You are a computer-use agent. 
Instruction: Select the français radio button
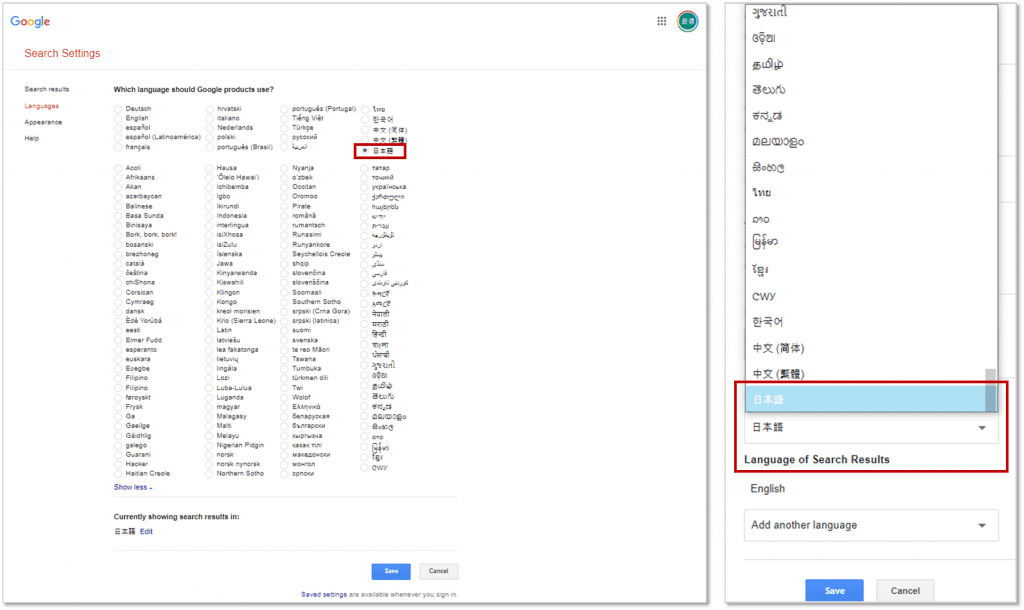point(118,148)
